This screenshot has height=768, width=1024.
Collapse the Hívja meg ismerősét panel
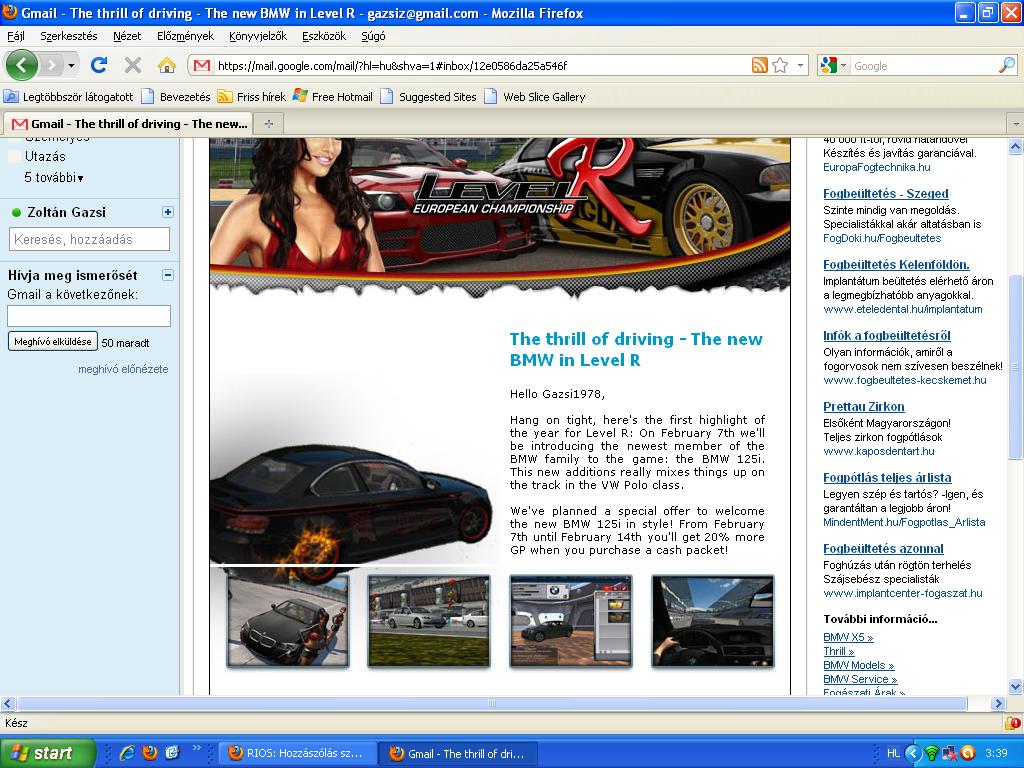(x=168, y=275)
